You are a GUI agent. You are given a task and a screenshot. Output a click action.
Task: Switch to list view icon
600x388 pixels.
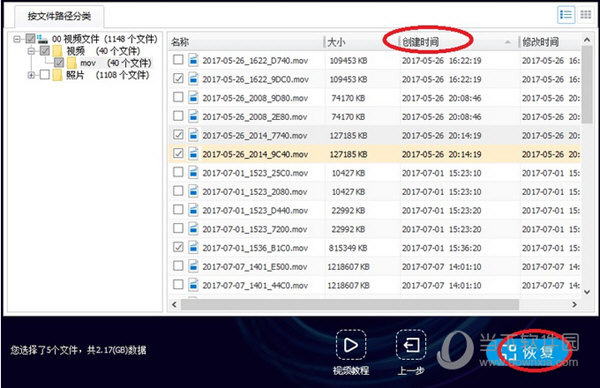click(x=566, y=15)
